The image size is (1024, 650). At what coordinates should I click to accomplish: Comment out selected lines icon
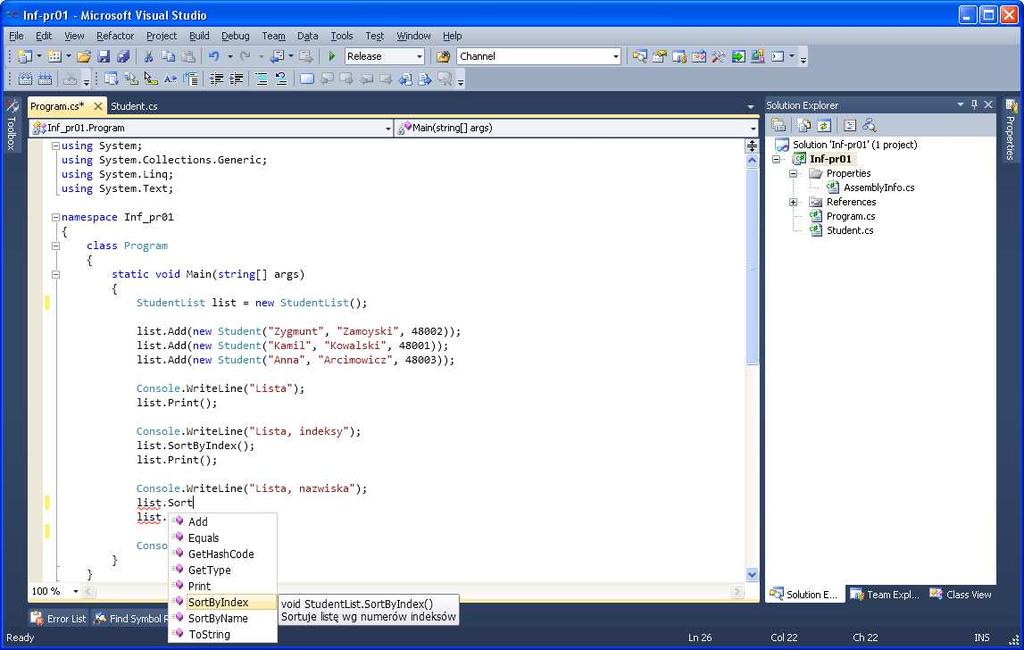(x=261, y=80)
